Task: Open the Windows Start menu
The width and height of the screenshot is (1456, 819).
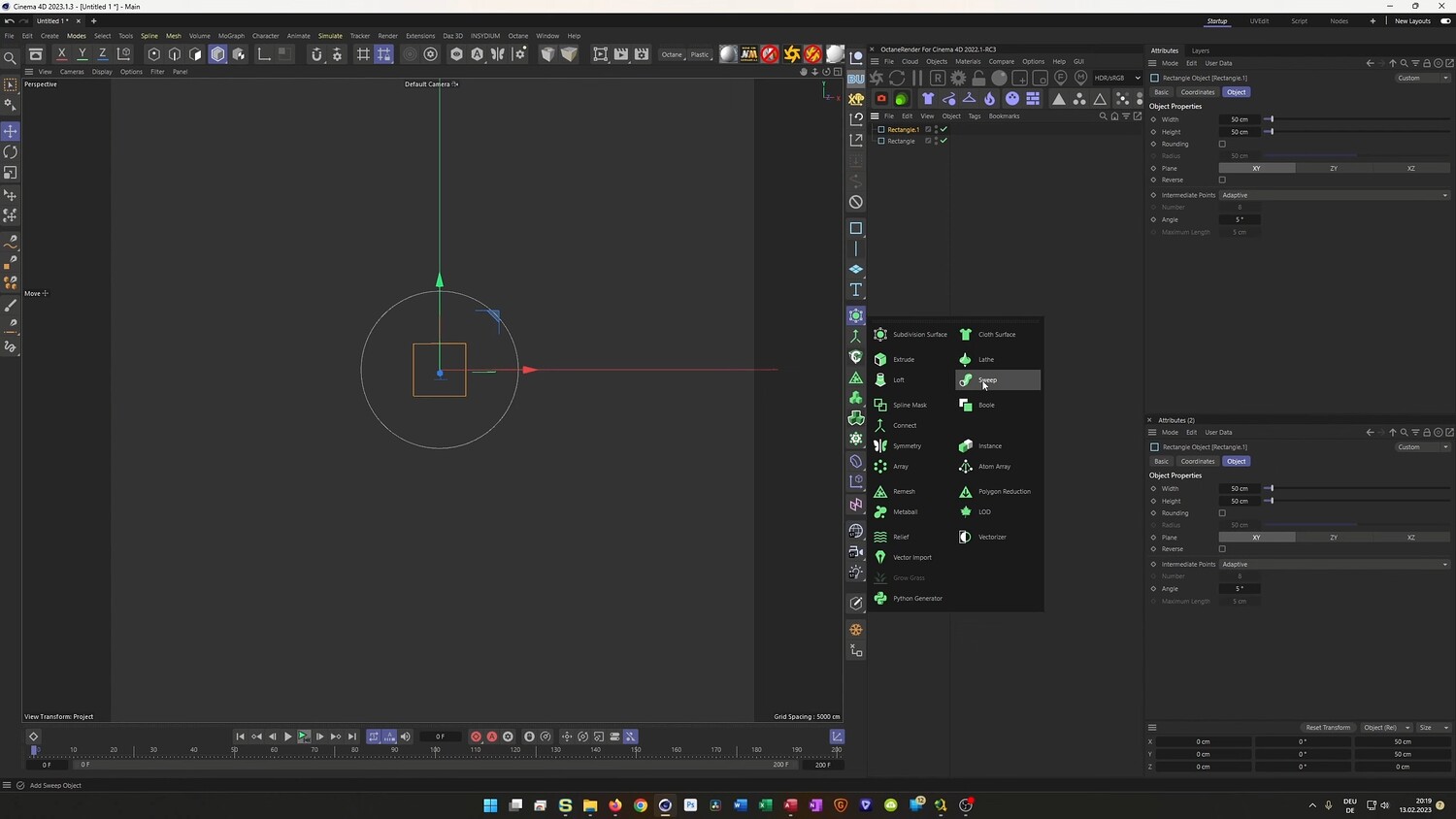Action: tap(490, 805)
